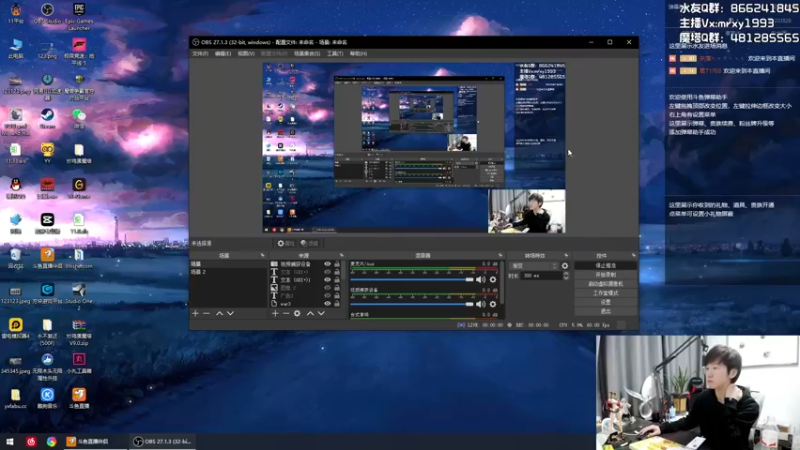Toggle lock on 图像 2 source
The image size is (800, 450).
(337, 288)
